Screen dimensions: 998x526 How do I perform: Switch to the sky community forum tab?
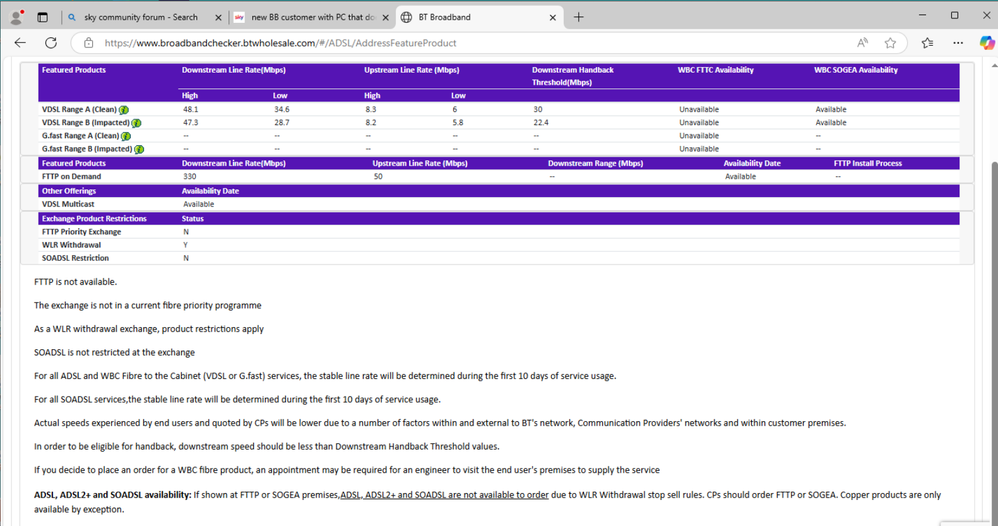pos(140,17)
